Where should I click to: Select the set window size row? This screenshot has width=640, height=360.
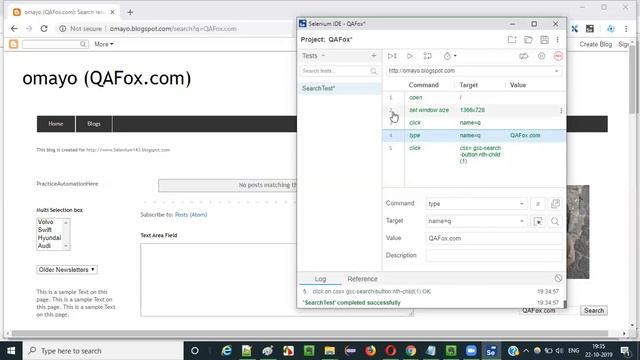474,110
